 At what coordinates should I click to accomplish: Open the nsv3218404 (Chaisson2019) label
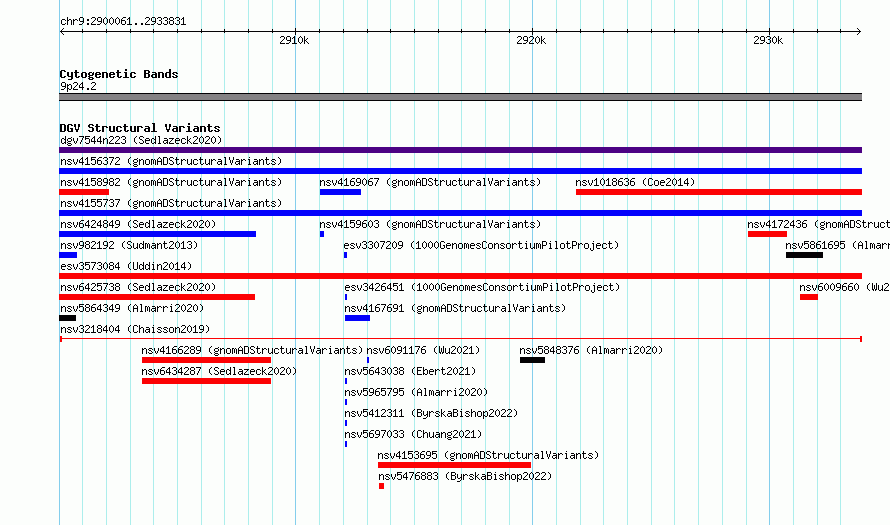coord(135,329)
